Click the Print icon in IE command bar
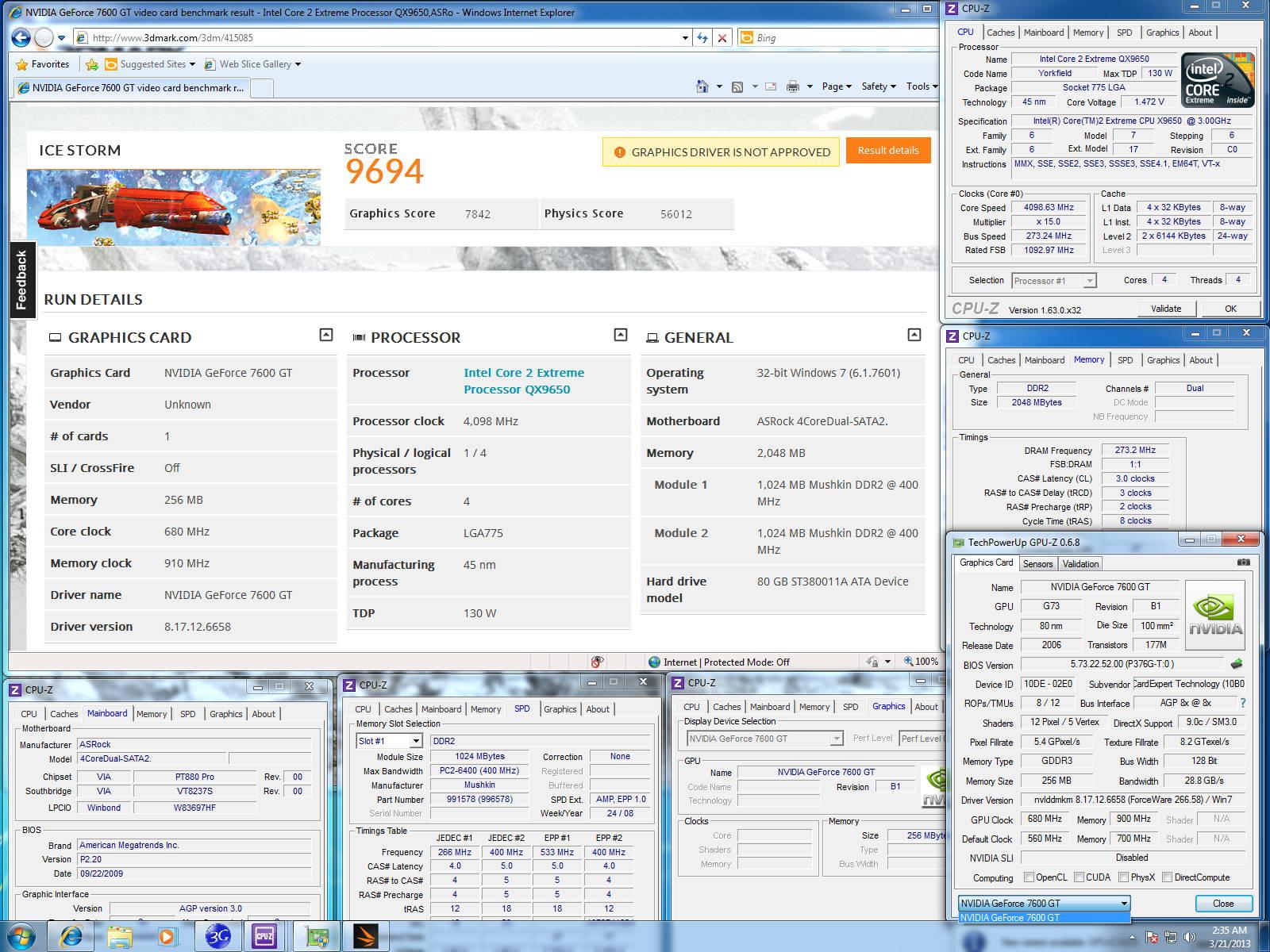Screen dimensions: 1270x952 792,86
